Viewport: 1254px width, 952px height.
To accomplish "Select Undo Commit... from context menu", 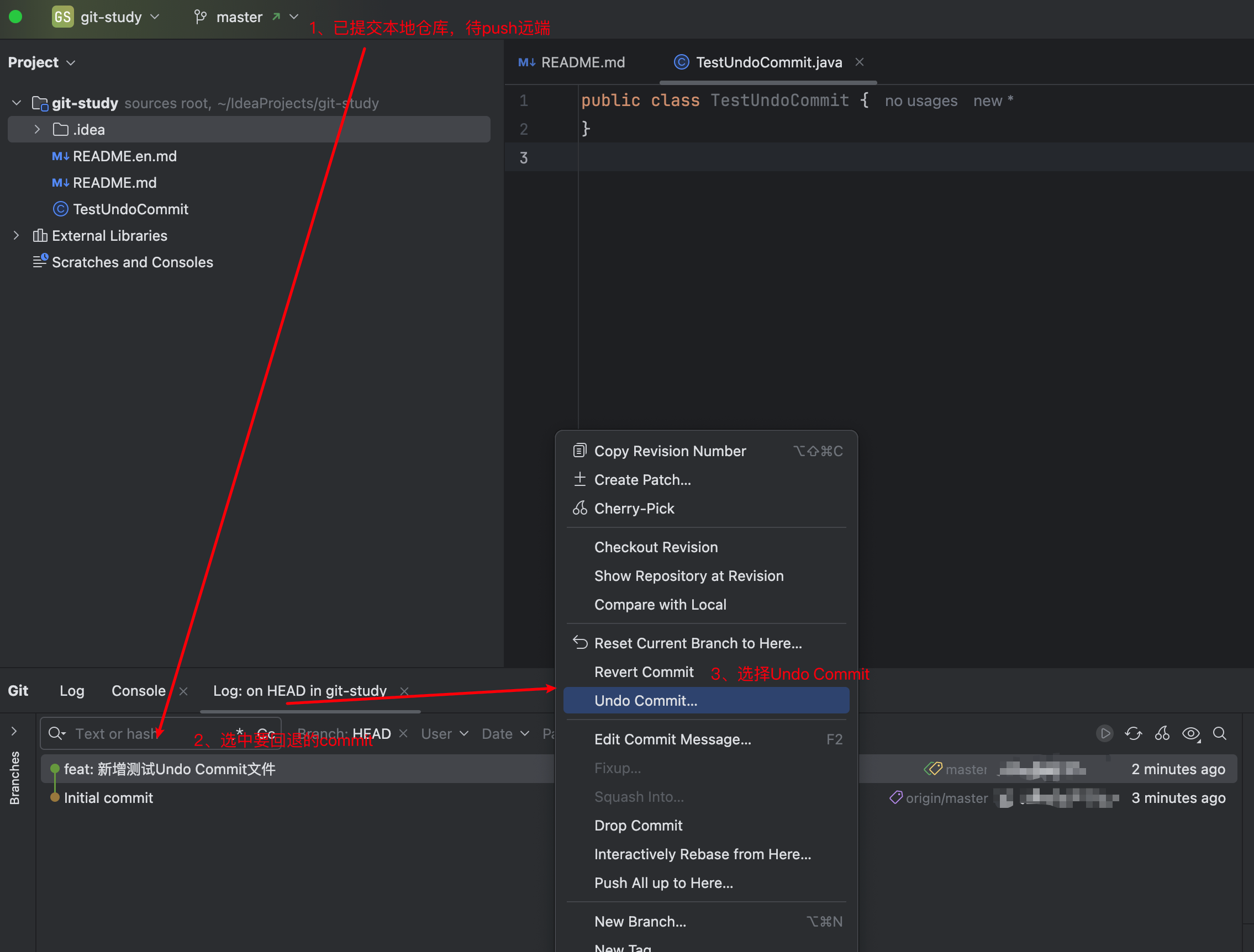I will pos(645,700).
